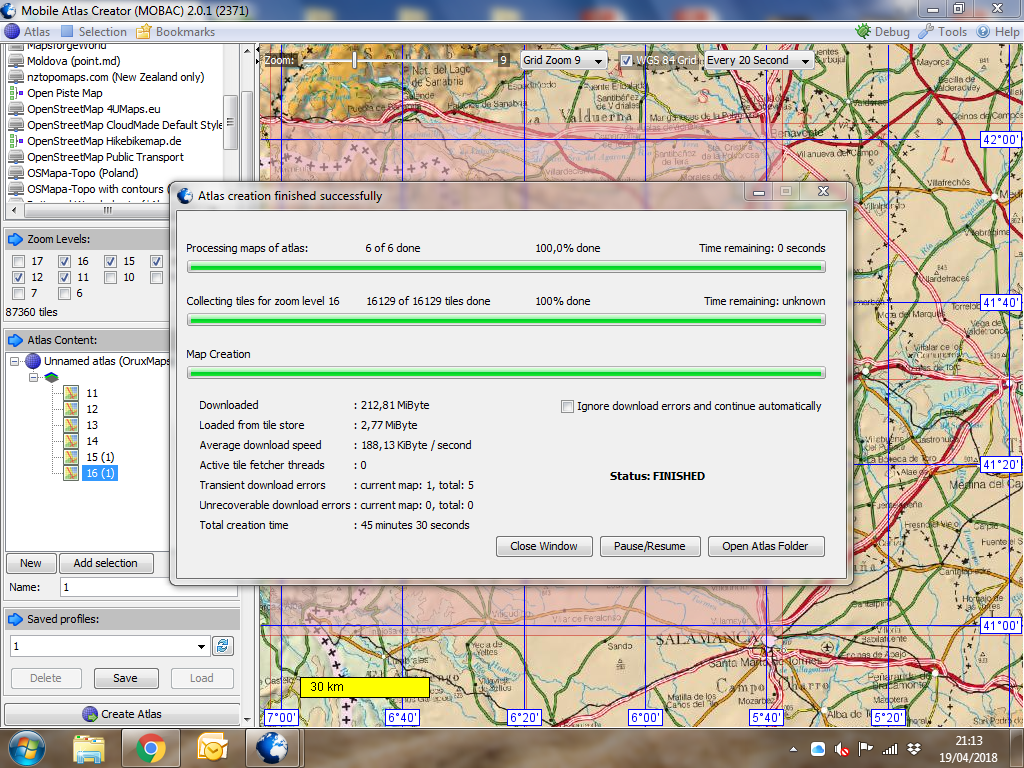Open the mail app in the taskbar
This screenshot has height=768, width=1024.
212,748
